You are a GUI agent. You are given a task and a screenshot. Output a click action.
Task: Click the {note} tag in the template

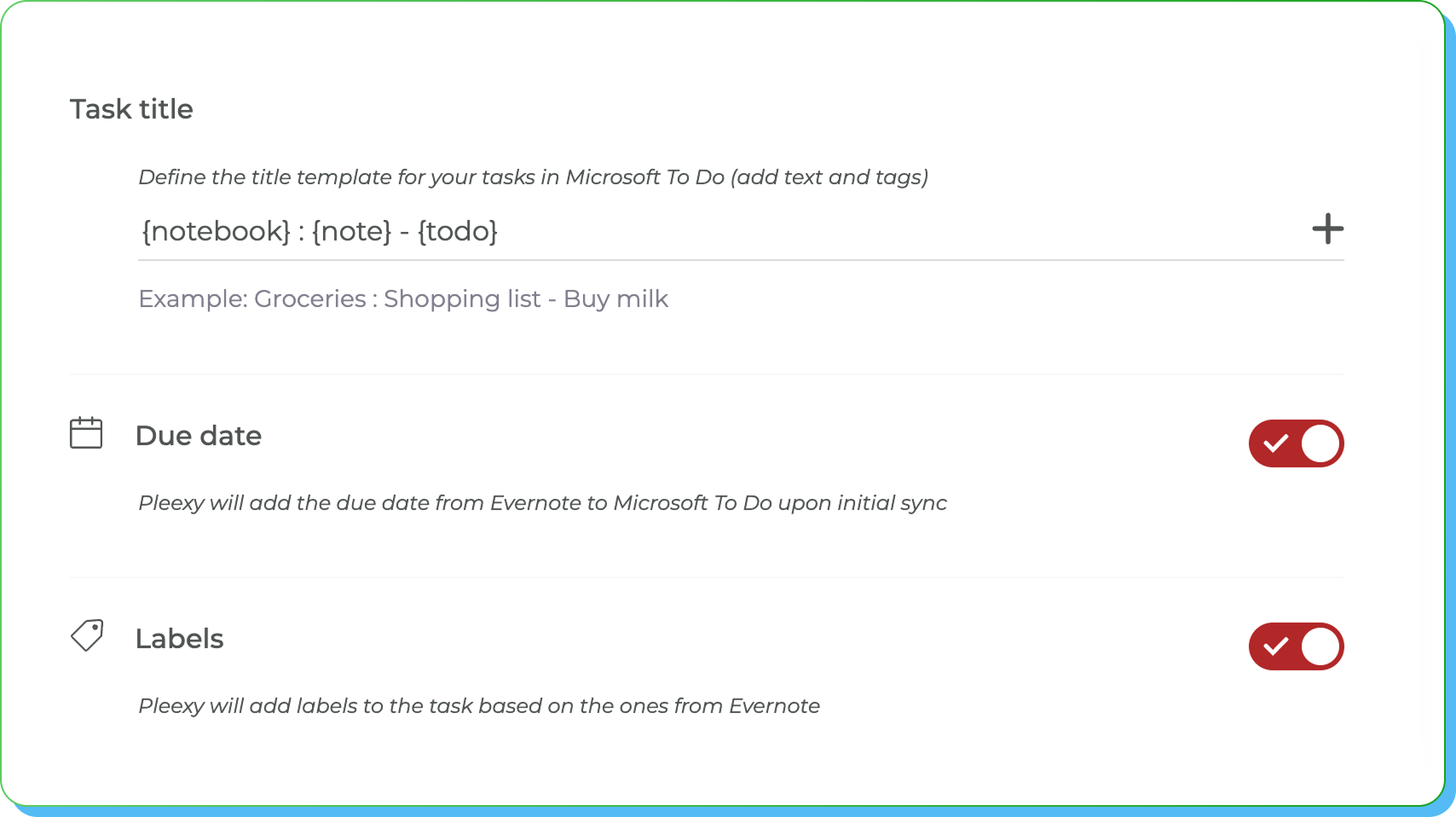[351, 231]
